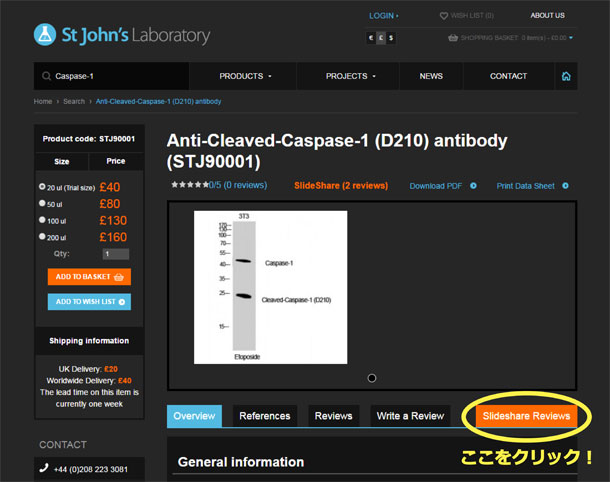The image size is (610, 482).
Task: Go to Home breadcrumb link
Action: (43, 102)
